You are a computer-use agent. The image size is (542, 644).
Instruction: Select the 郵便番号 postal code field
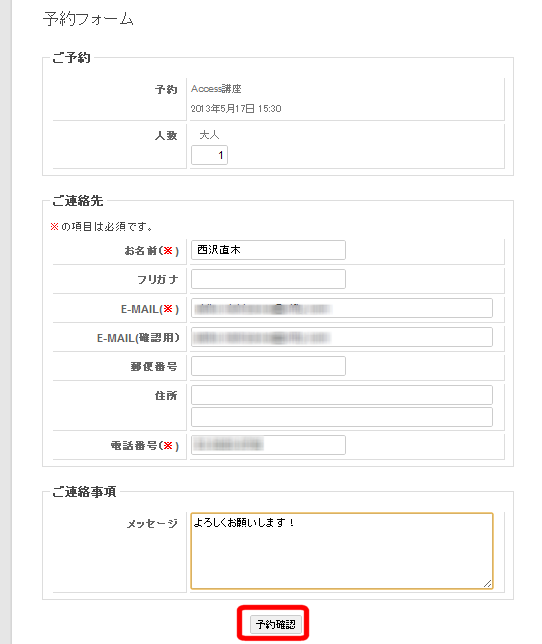tap(268, 366)
